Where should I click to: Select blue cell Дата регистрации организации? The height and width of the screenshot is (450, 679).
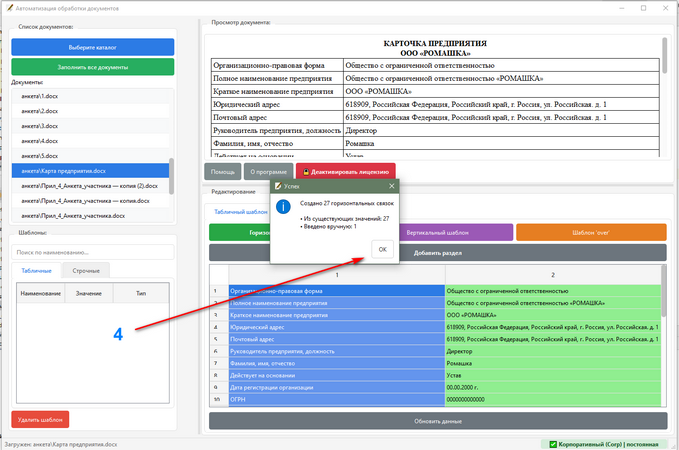click(x=337, y=388)
